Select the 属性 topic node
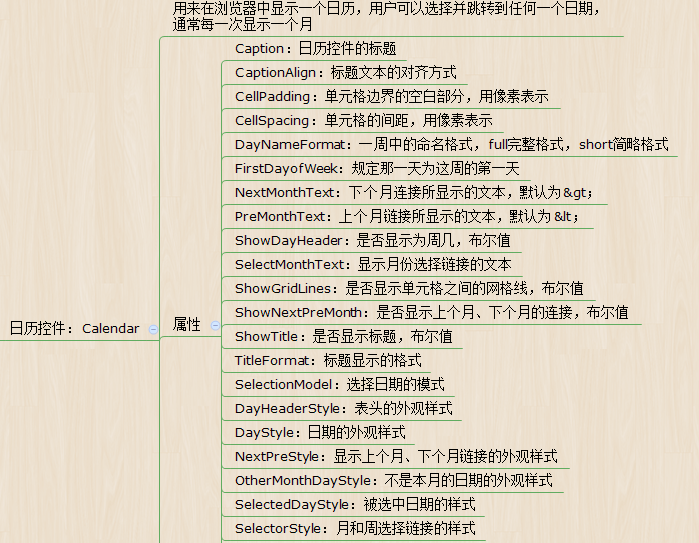 (187, 325)
